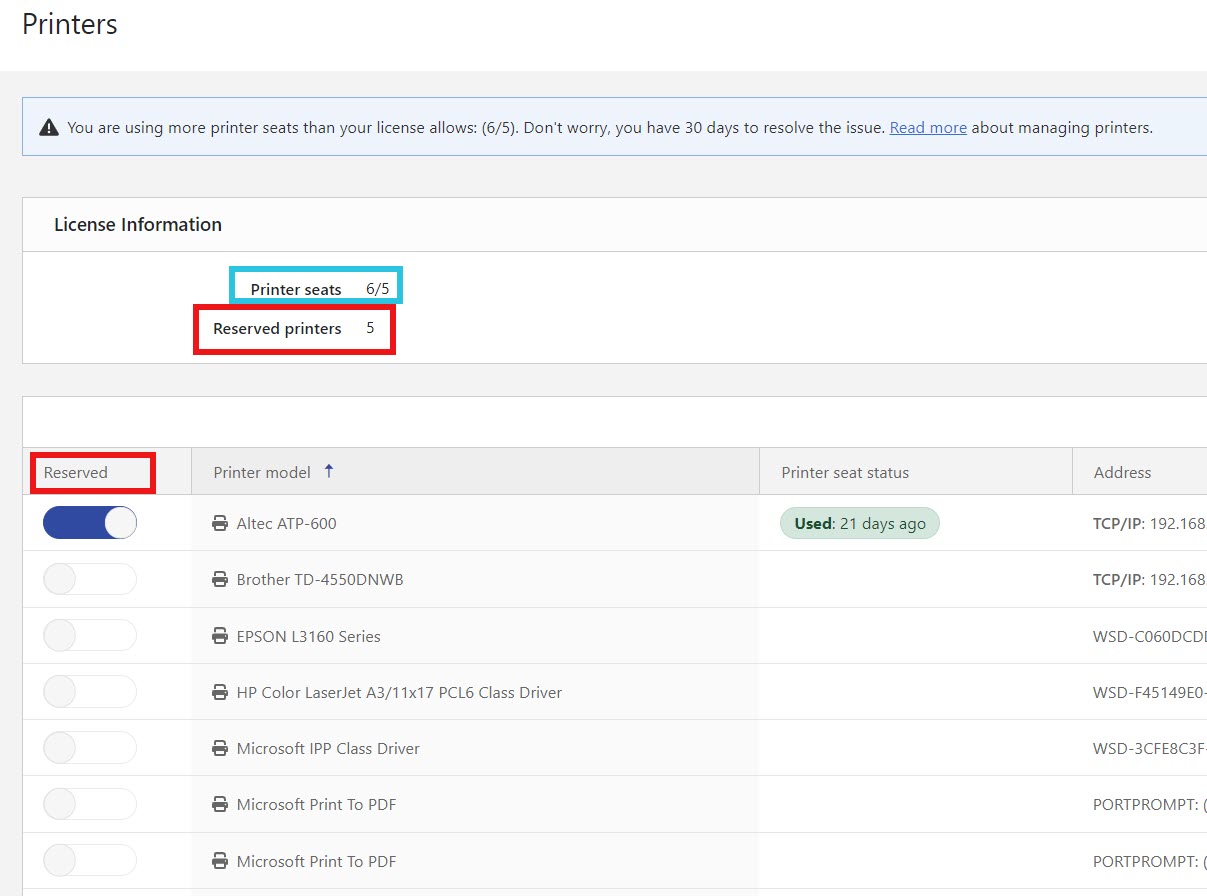Click the Used 21 days ago status badge
Screen dimensions: 1207x896
(860, 524)
